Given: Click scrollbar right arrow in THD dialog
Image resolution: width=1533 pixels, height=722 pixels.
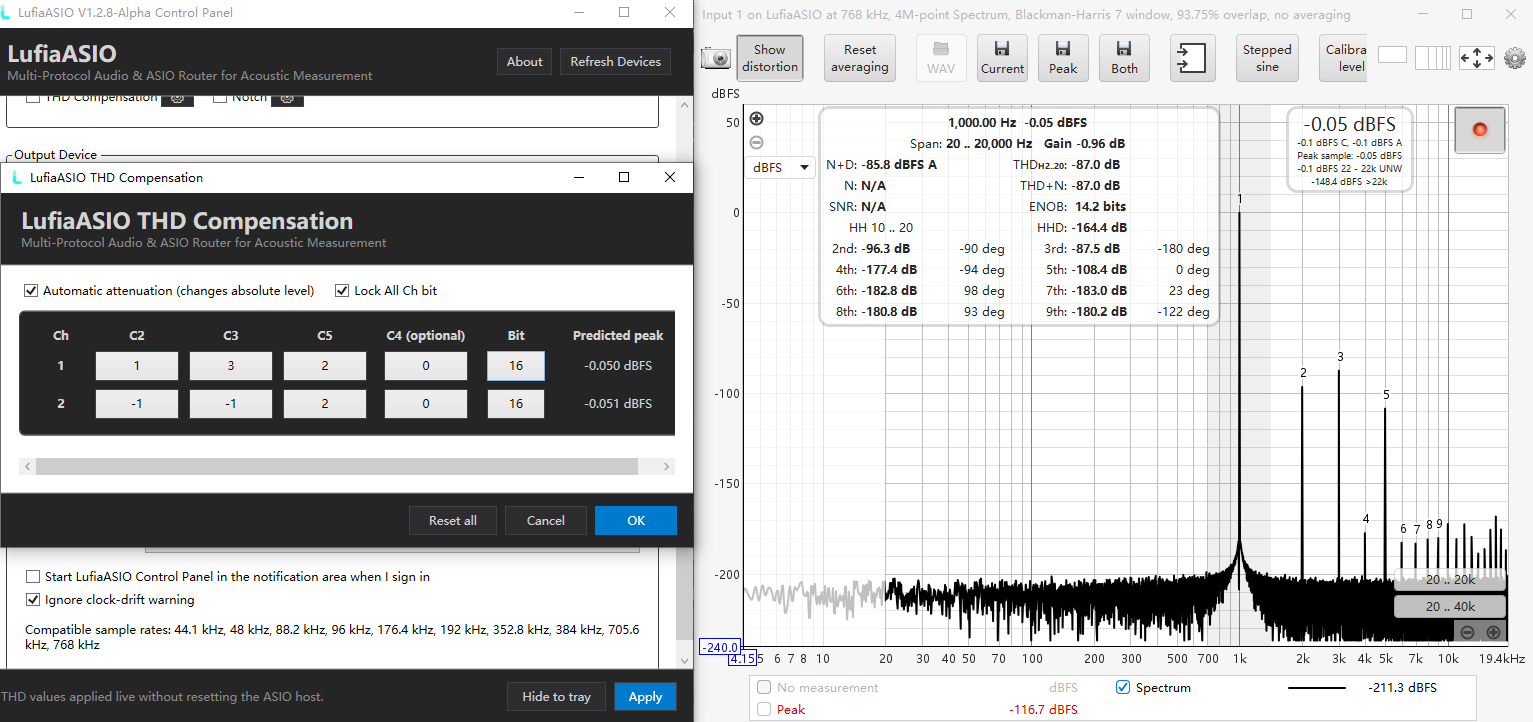Looking at the screenshot, I should (667, 466).
